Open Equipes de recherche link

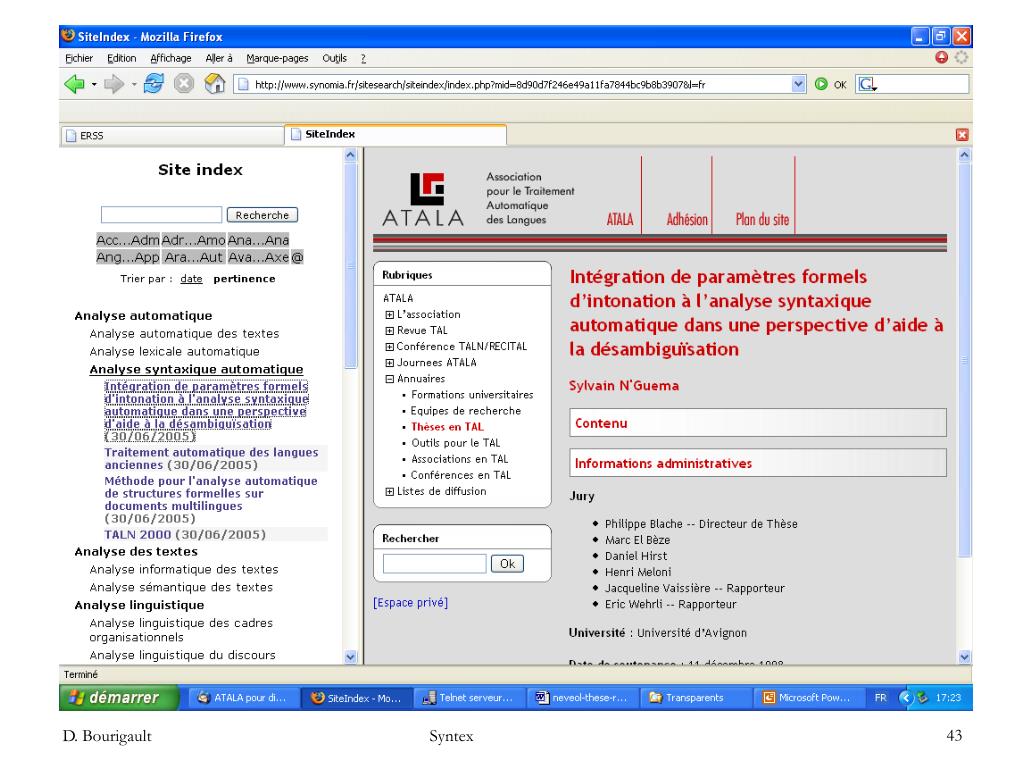466,411
